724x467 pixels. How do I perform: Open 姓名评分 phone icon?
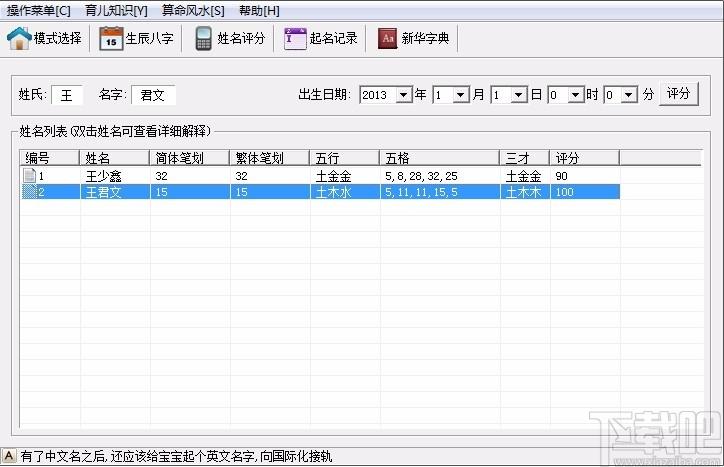point(203,39)
